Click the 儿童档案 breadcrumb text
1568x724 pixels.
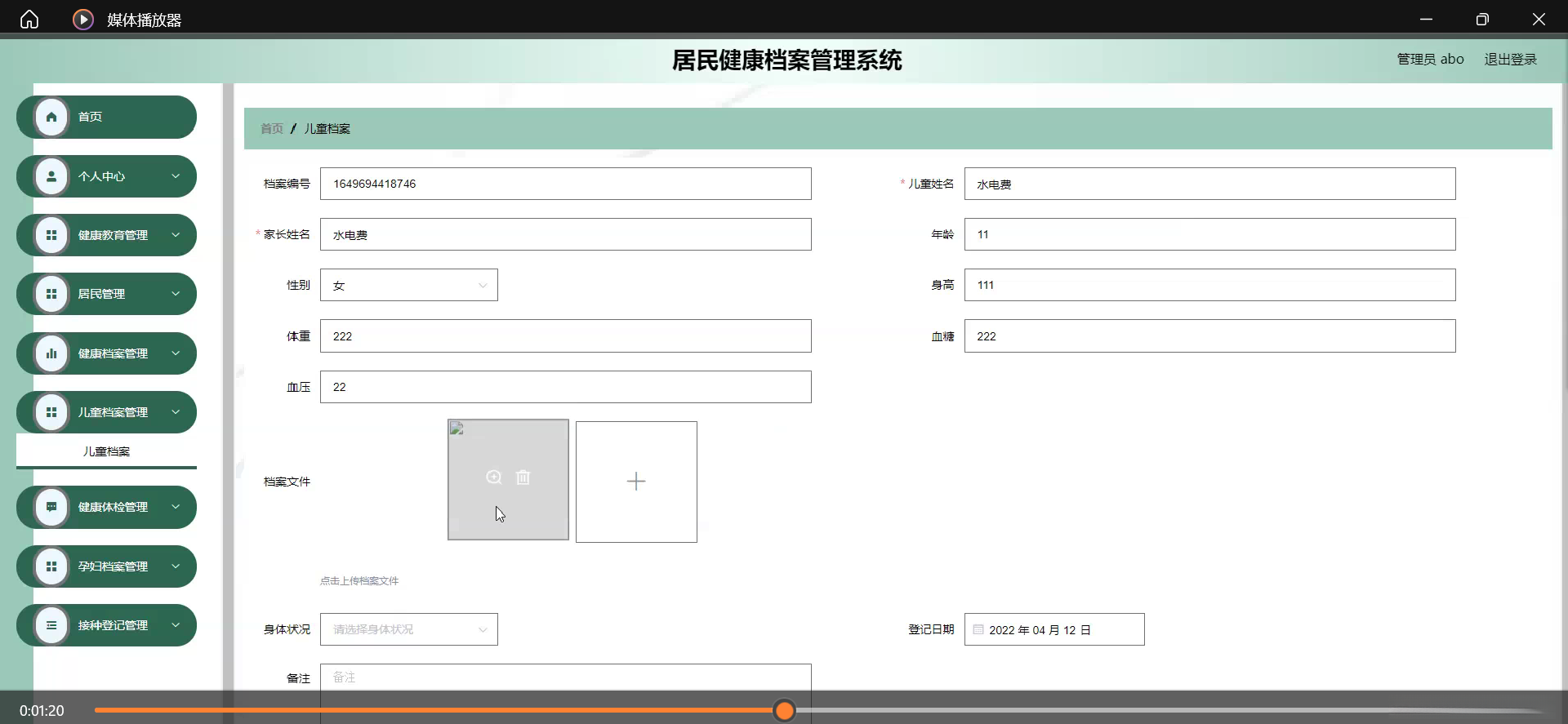point(327,129)
